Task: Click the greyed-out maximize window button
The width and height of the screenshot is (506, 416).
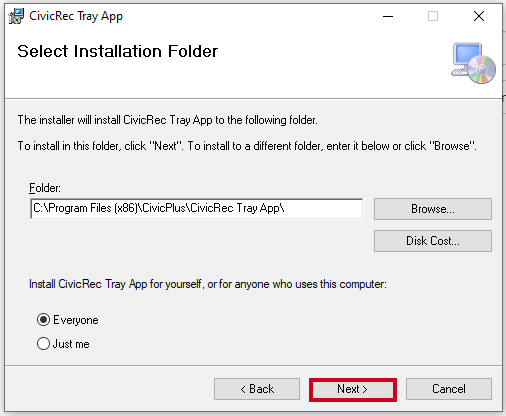Action: click(433, 16)
